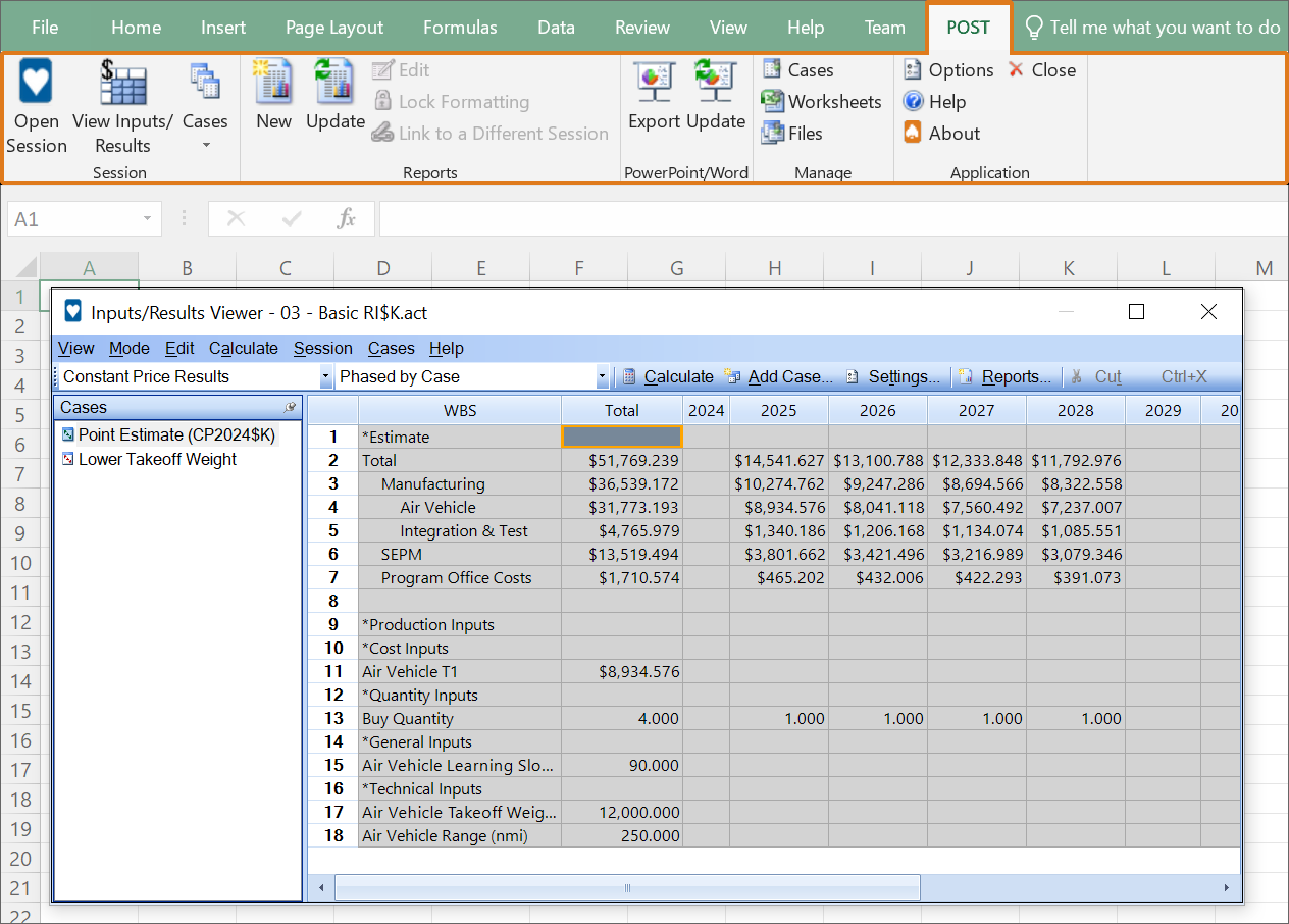
Task: Expand ribbon Cases dropdown arrow
Action: 205,145
